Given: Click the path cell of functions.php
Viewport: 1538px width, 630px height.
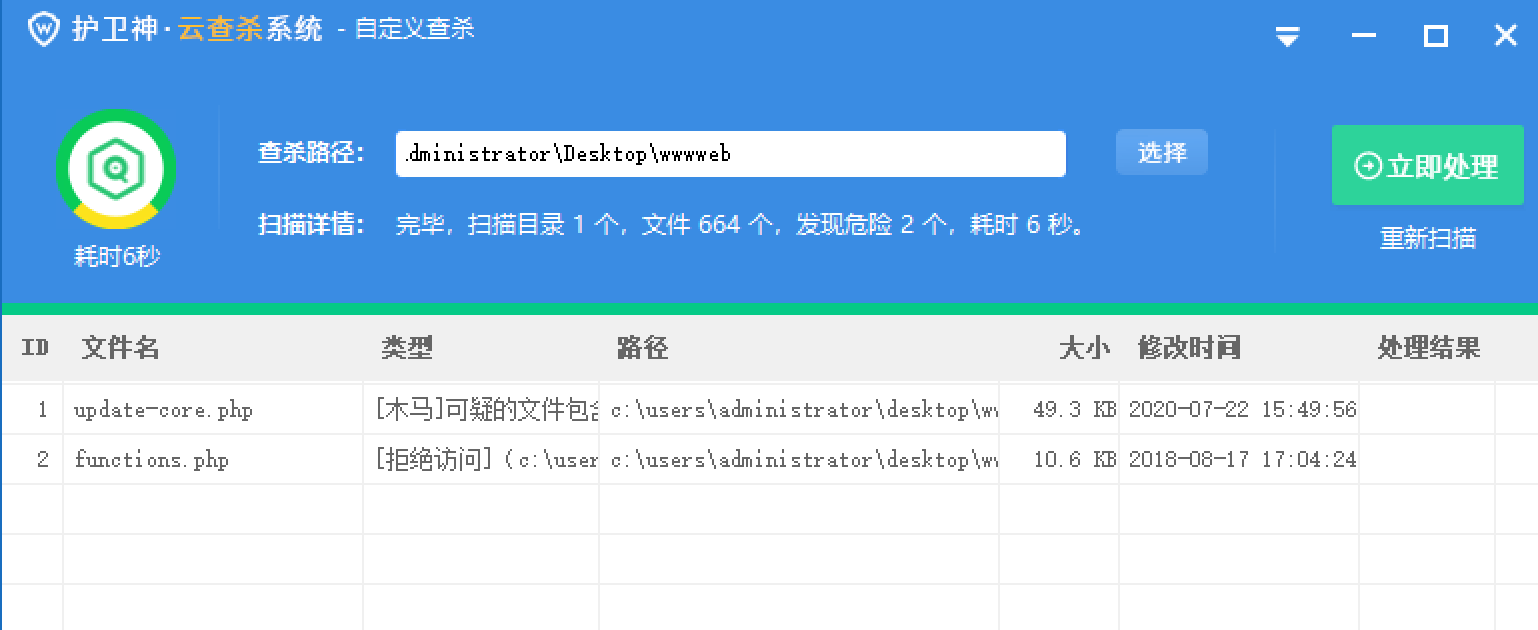Looking at the screenshot, I should [x=799, y=459].
